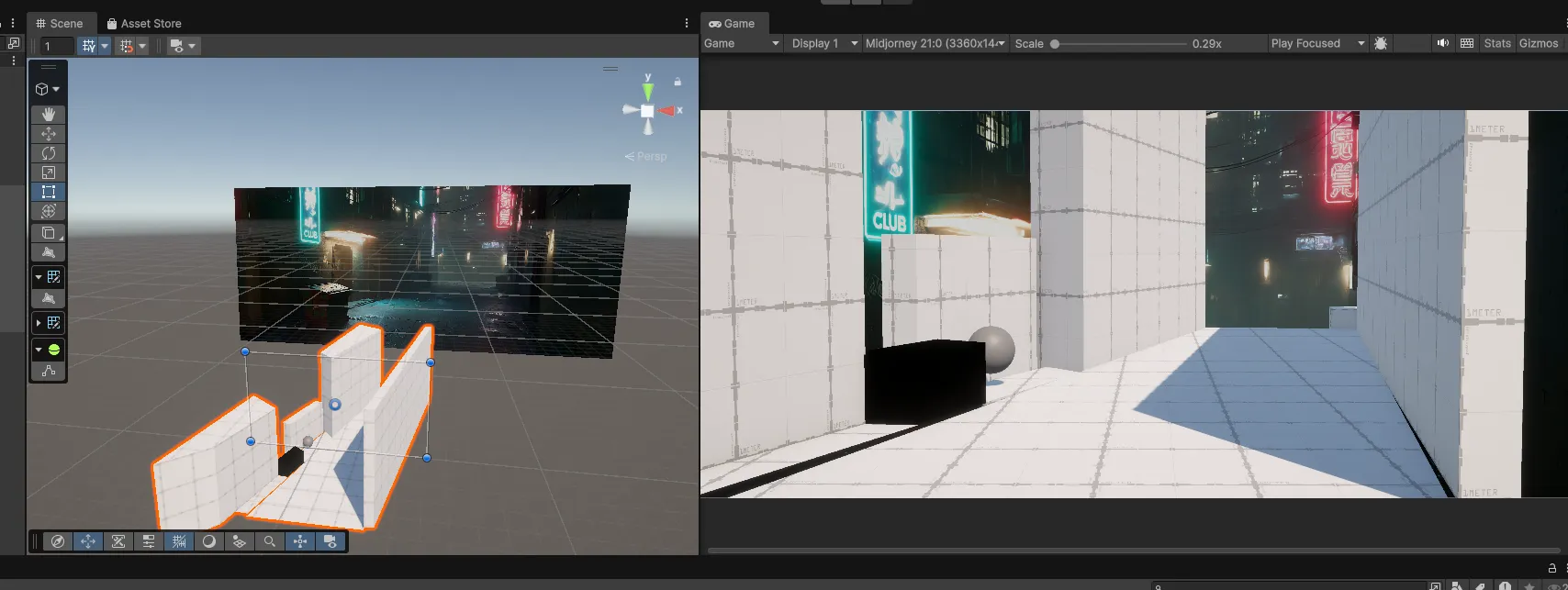
Task: Open the Game view type dropdown
Action: 742,43
